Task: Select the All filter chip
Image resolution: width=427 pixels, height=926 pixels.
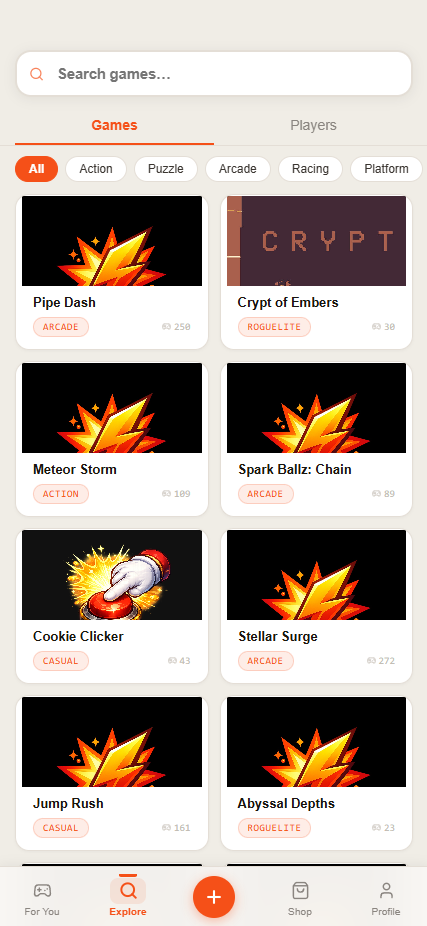Action: [37, 169]
